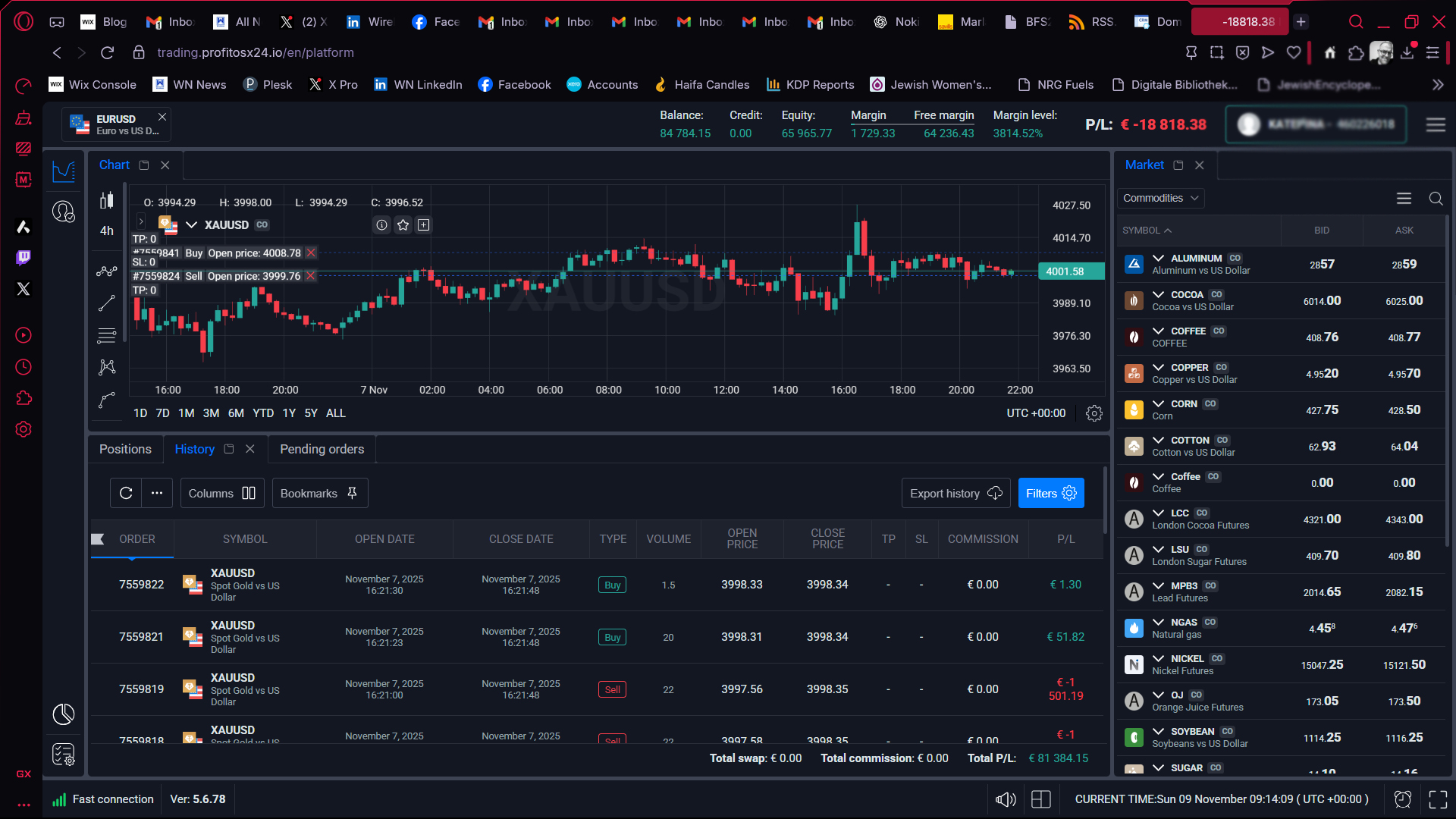This screenshot has width=1456, height=819.
Task: Close sell order #7559824 on chart
Action: coord(310,276)
